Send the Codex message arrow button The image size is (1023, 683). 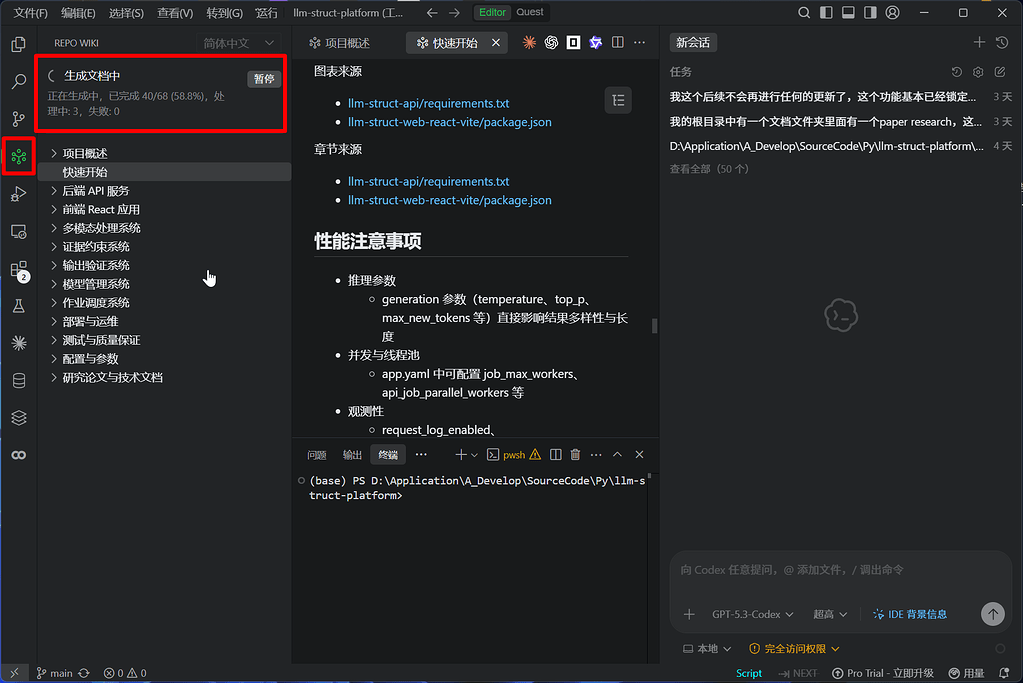click(992, 614)
